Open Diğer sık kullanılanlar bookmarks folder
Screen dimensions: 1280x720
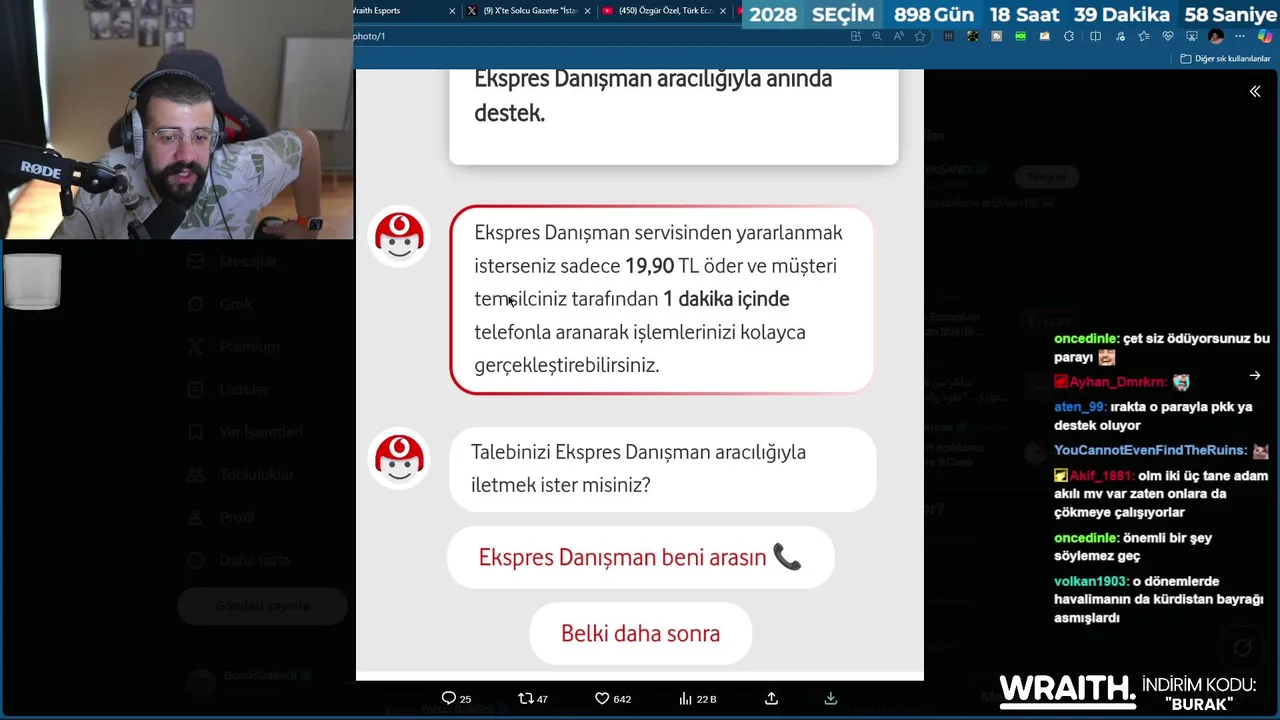click(1225, 59)
